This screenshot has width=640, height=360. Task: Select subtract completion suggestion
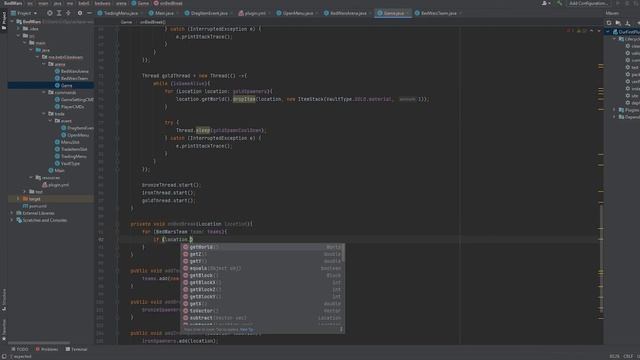tap(262, 318)
